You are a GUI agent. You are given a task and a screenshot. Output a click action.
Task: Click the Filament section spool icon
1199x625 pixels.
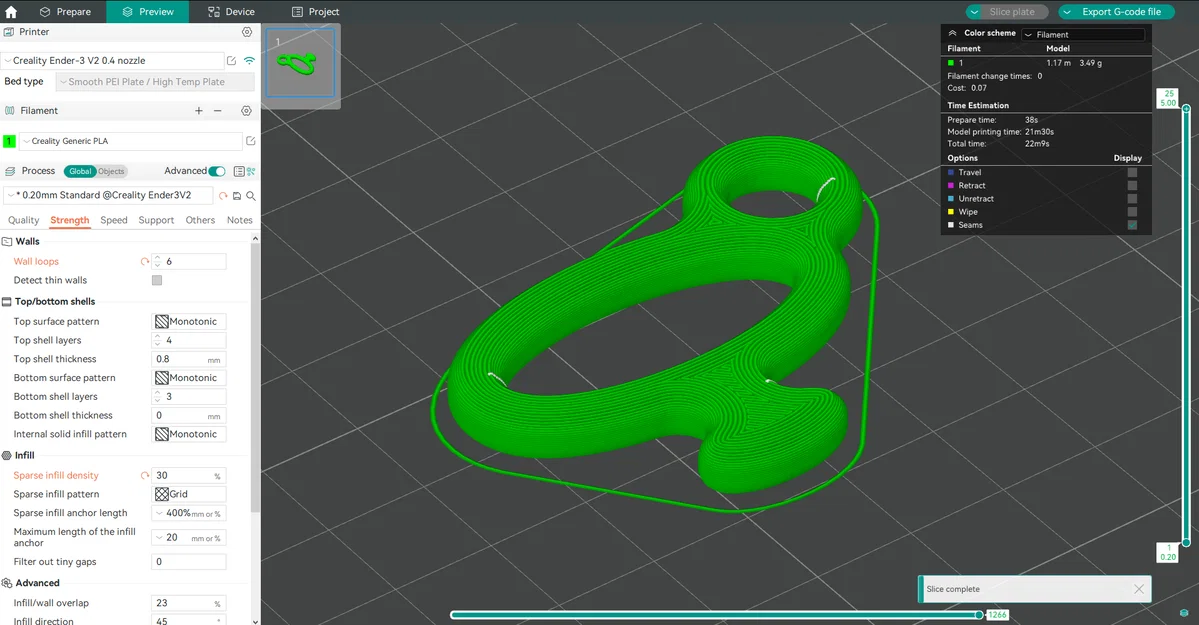point(9,111)
